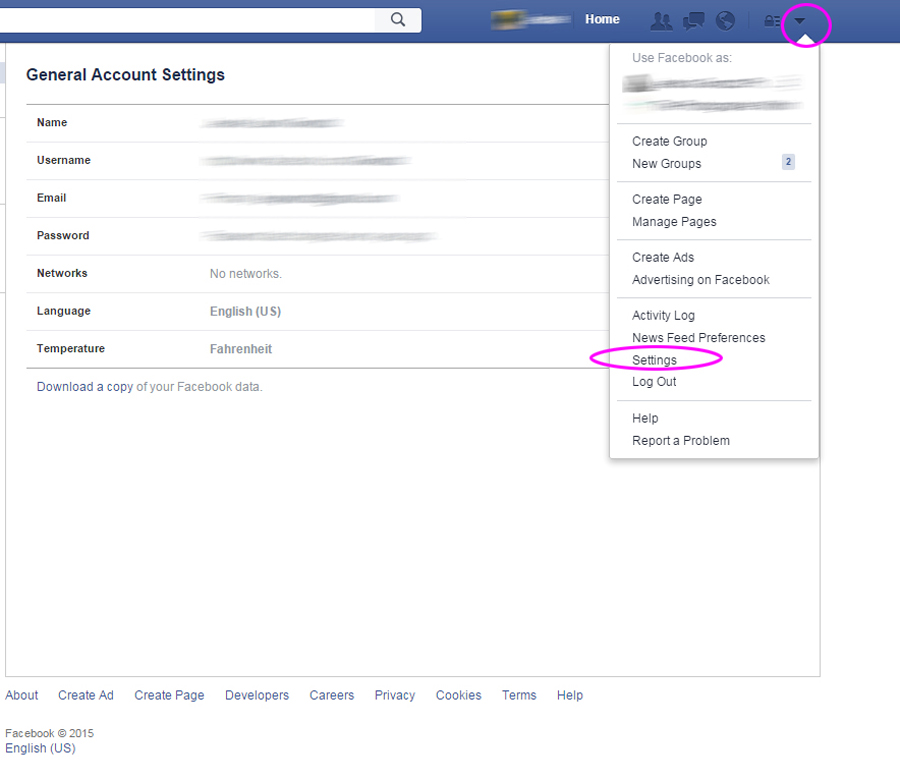The image size is (900, 780).
Task: Switch to first blurred page under Use Facebook as
Action: pos(712,83)
